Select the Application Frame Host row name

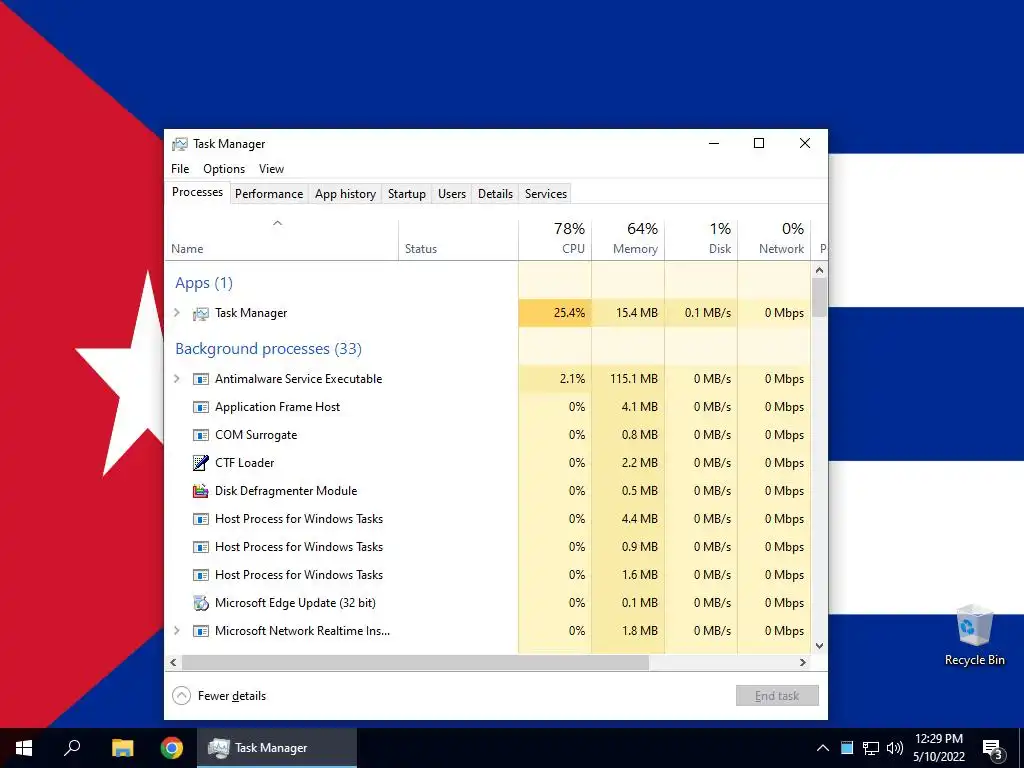point(278,408)
